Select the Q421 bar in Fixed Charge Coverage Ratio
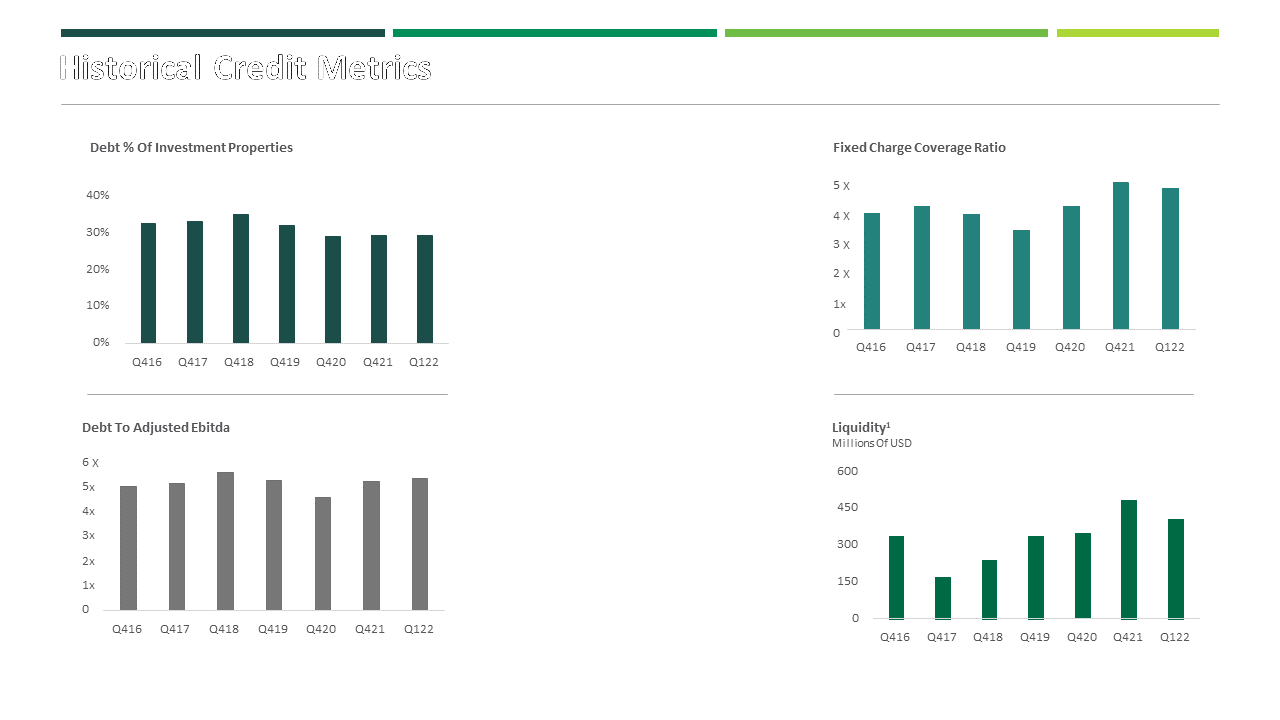This screenshot has height=720, width=1280. 1121,256
